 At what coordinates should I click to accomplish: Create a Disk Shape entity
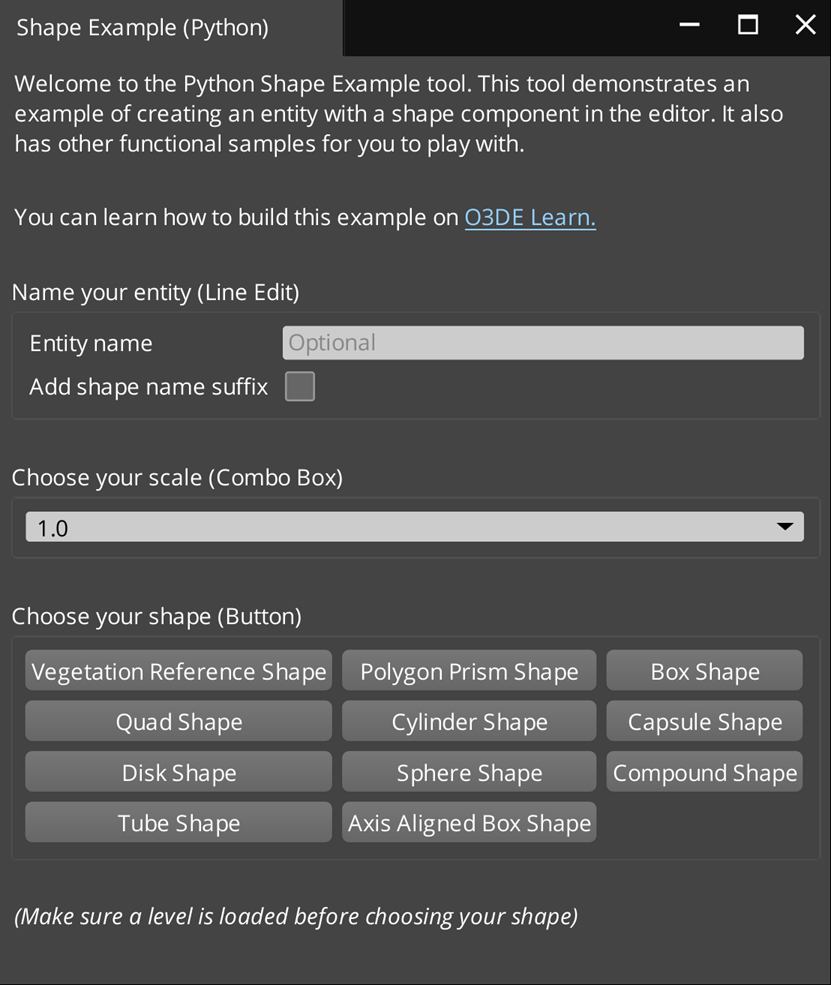pos(178,773)
